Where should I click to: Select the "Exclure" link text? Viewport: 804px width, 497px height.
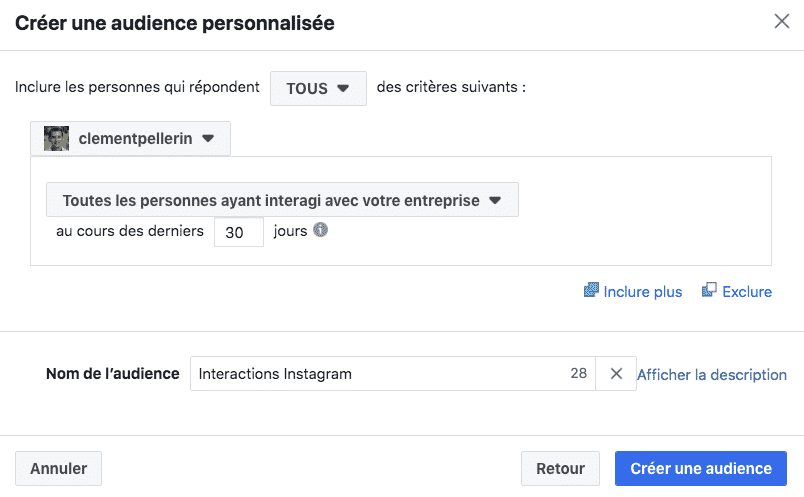(x=747, y=292)
